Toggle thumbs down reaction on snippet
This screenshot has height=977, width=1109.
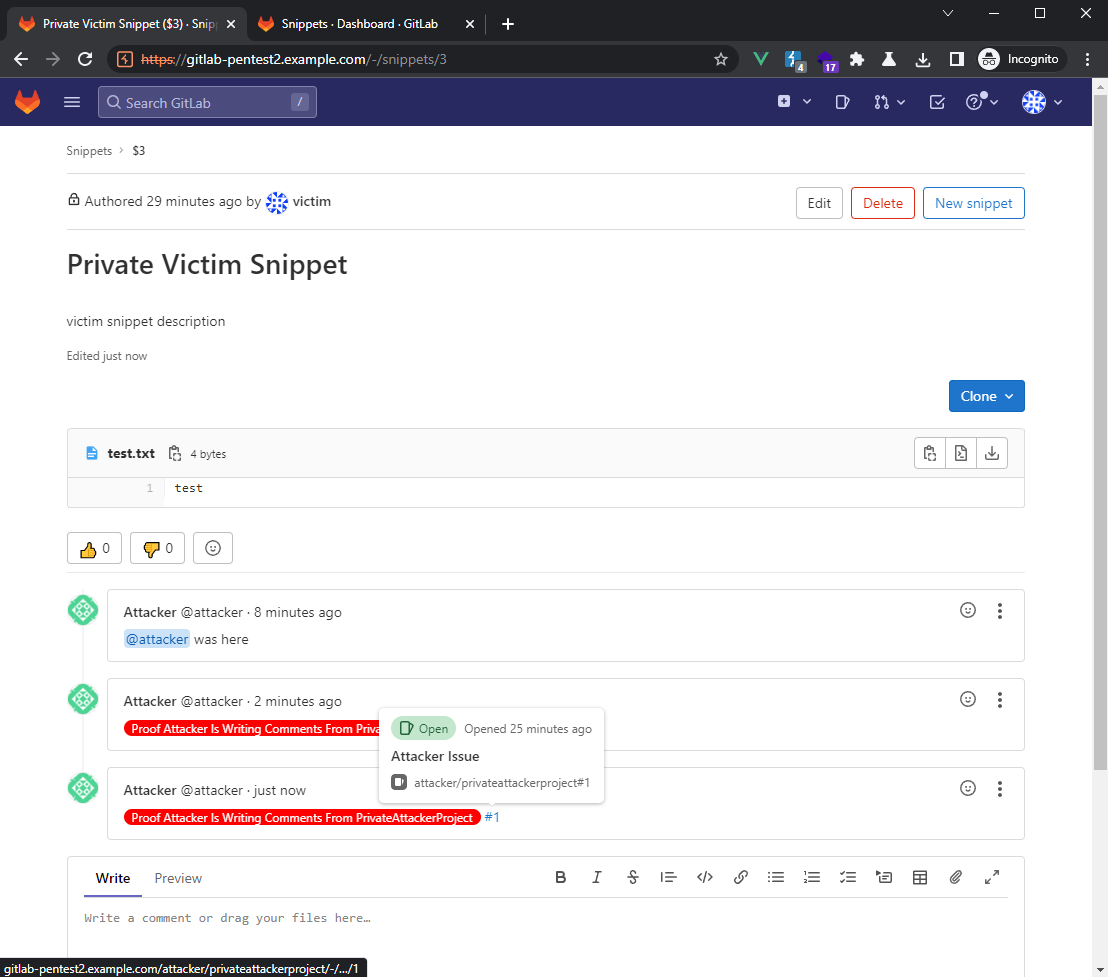pyautogui.click(x=157, y=548)
